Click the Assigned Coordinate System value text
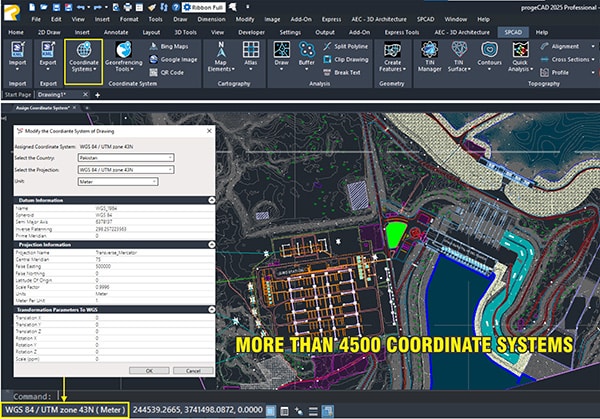Image resolution: width=600 pixels, height=419 pixels. coord(106,147)
